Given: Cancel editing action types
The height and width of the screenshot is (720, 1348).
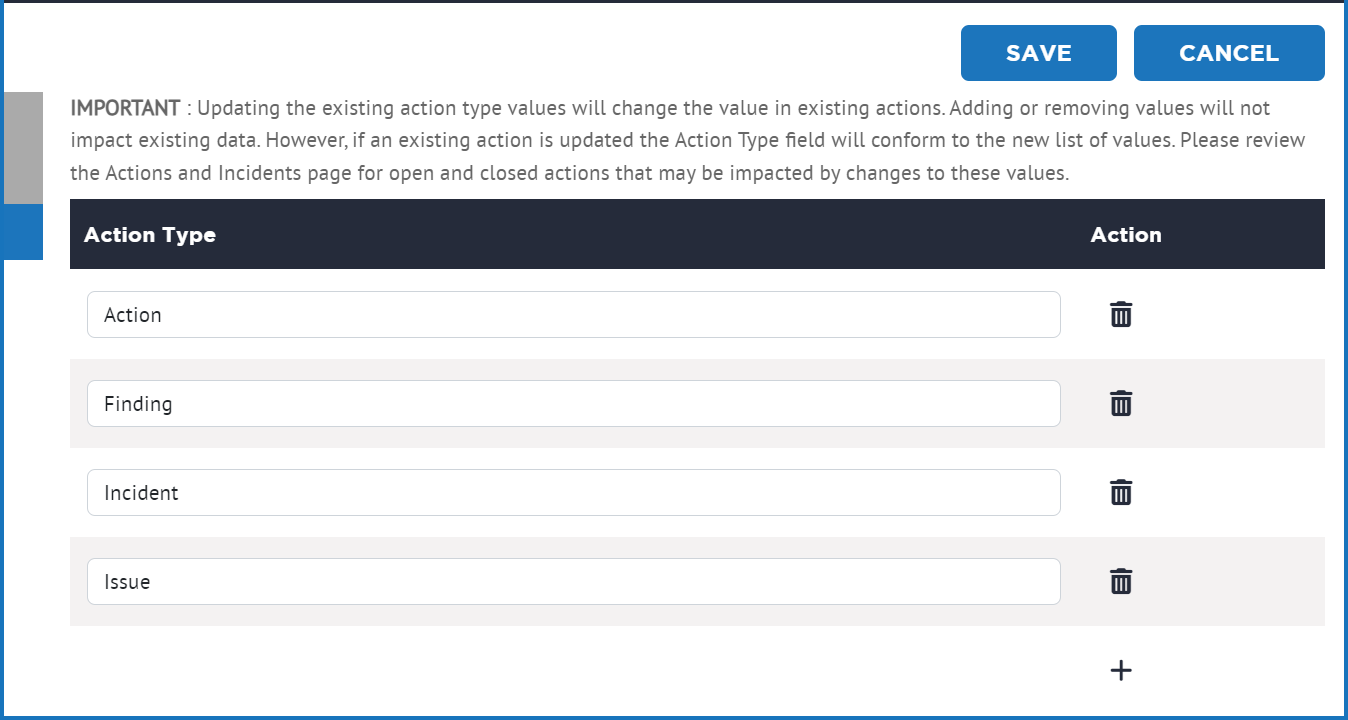Looking at the screenshot, I should (x=1229, y=53).
